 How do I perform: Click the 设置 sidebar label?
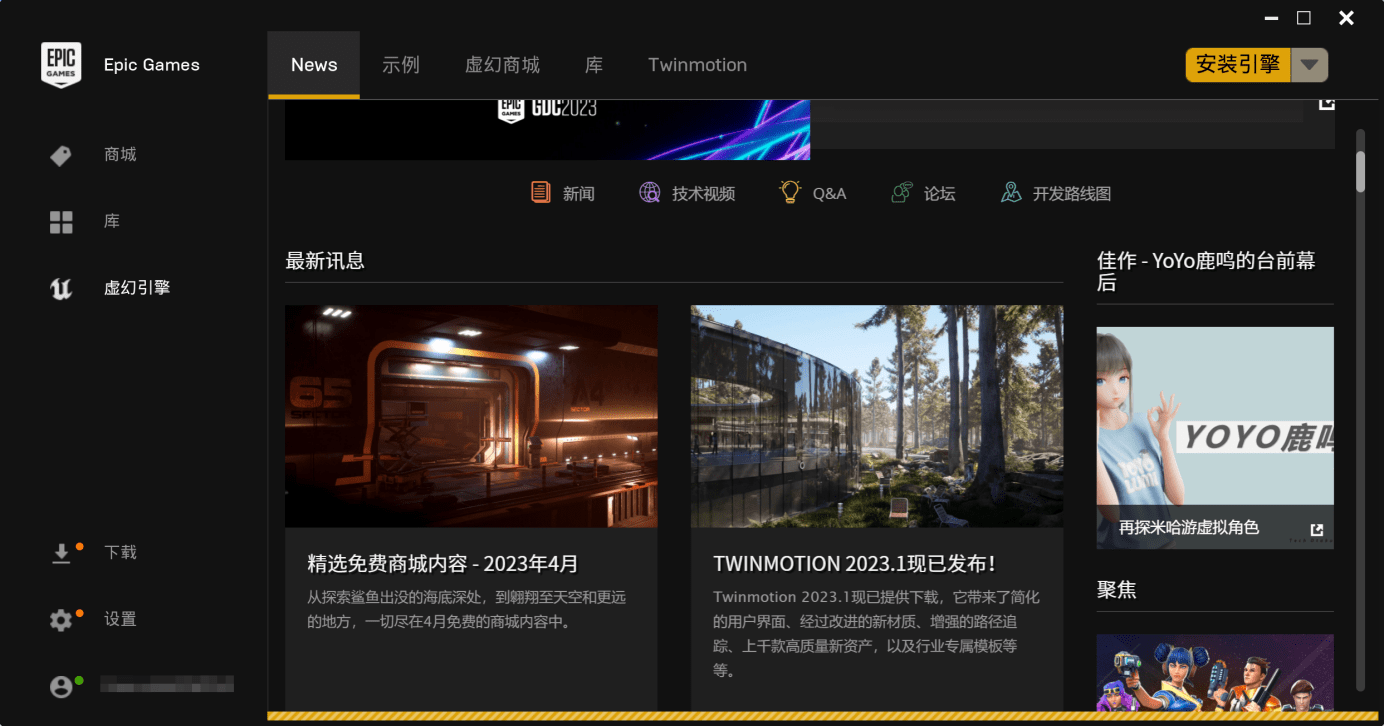(x=120, y=619)
